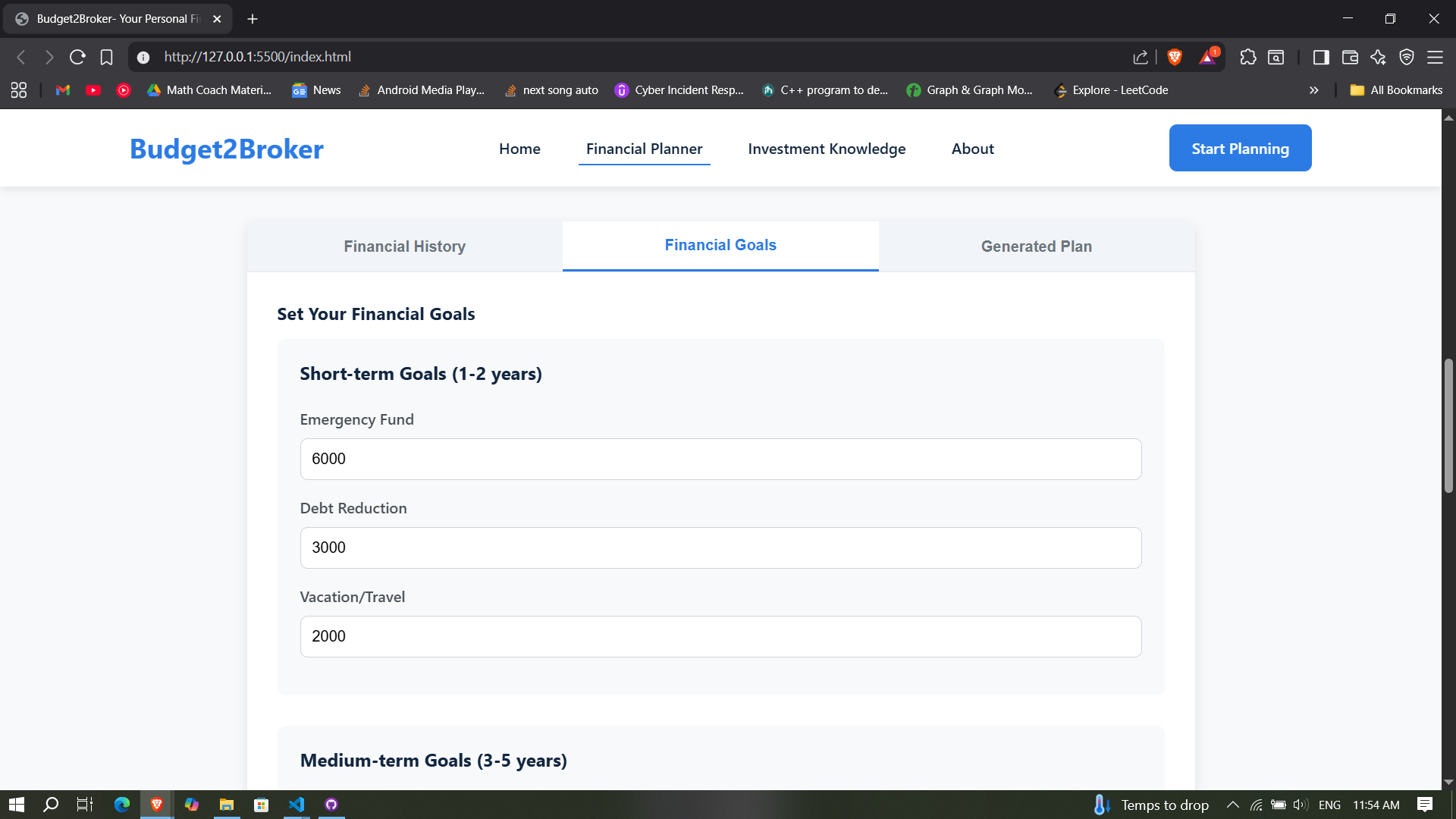This screenshot has width=1456, height=819.
Task: Open the browser hamburger main menu
Action: pos(1435,57)
